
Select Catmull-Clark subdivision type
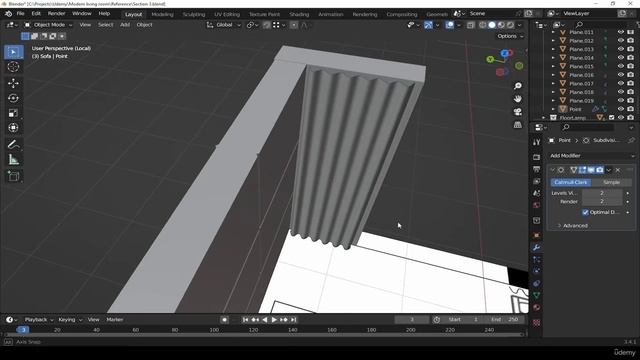pos(571,182)
